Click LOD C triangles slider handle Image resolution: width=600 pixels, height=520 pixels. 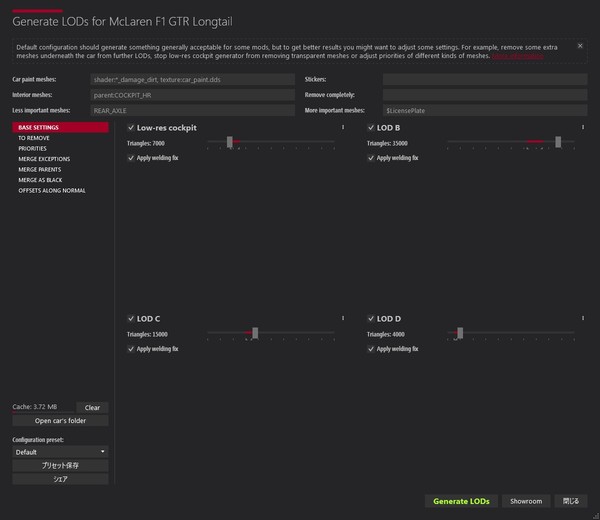pyautogui.click(x=255, y=333)
